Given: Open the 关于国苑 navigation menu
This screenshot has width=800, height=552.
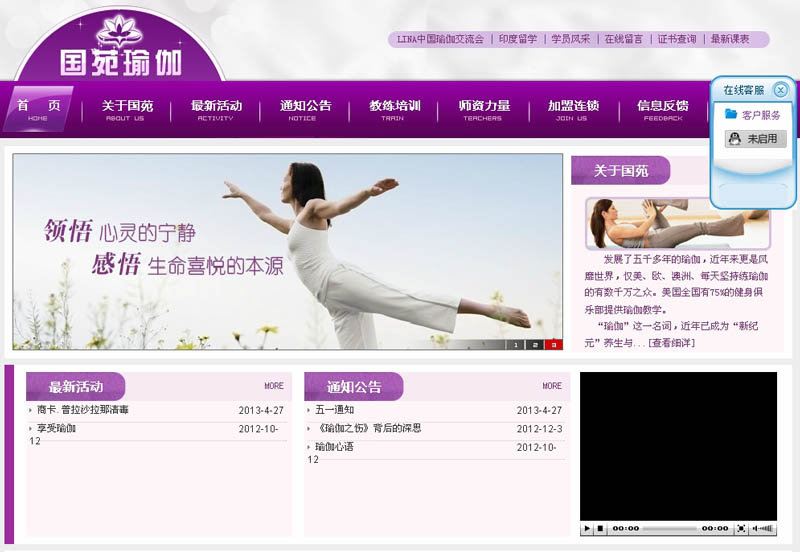Looking at the screenshot, I should tap(126, 109).
